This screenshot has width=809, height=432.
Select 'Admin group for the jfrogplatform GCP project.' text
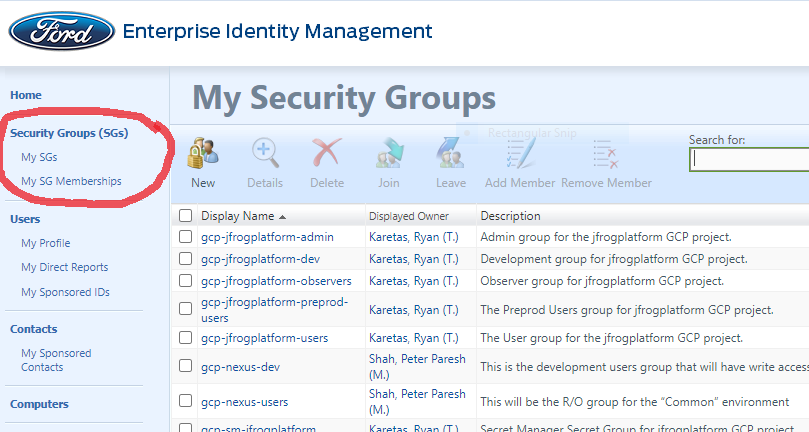coord(606,237)
